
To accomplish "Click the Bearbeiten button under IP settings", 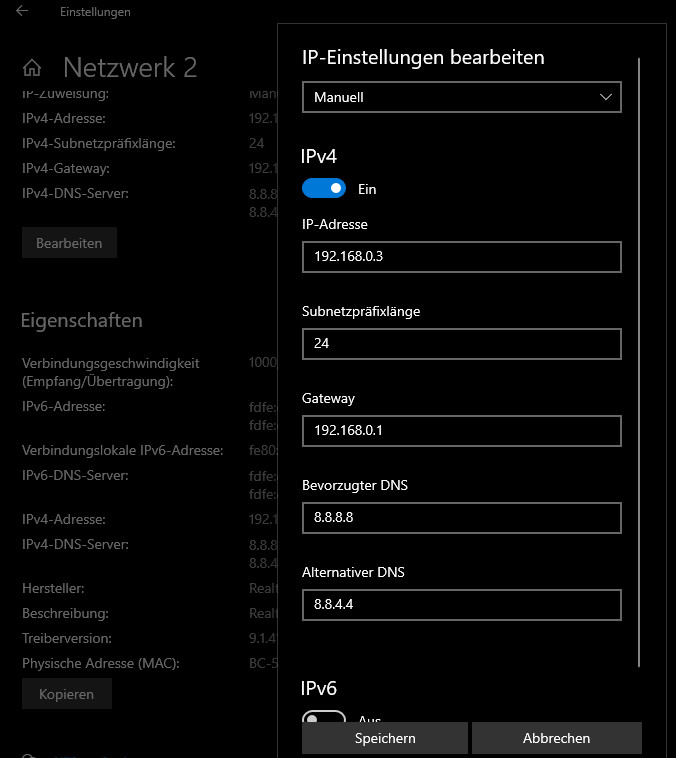I will coord(69,243).
